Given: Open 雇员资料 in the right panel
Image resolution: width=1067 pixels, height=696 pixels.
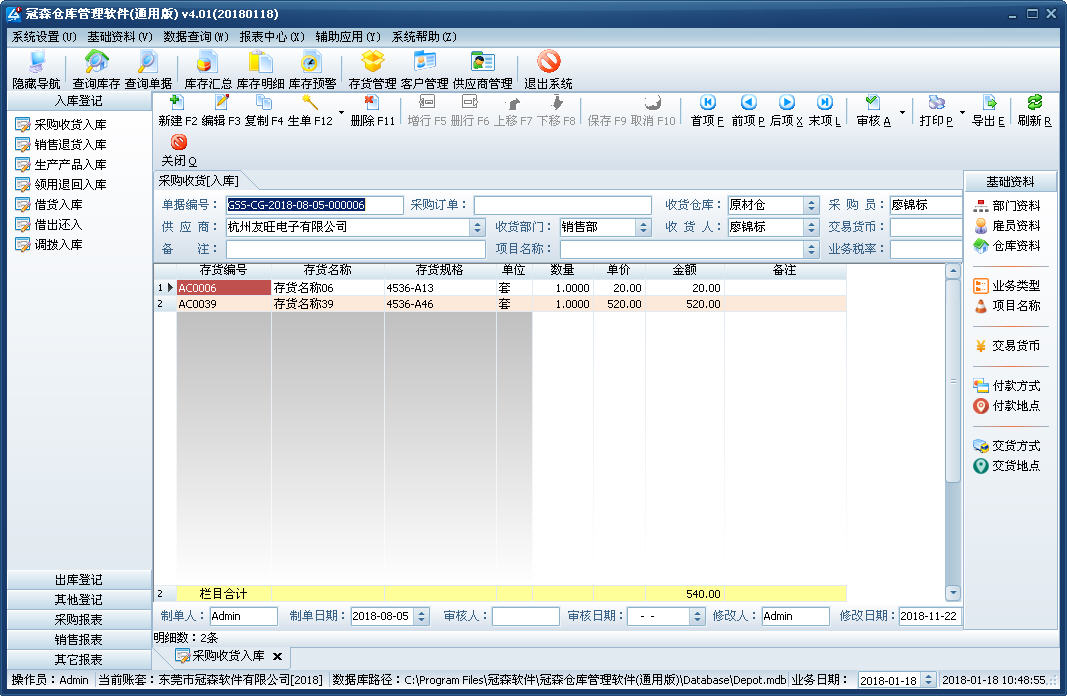Looking at the screenshot, I should click(1007, 225).
